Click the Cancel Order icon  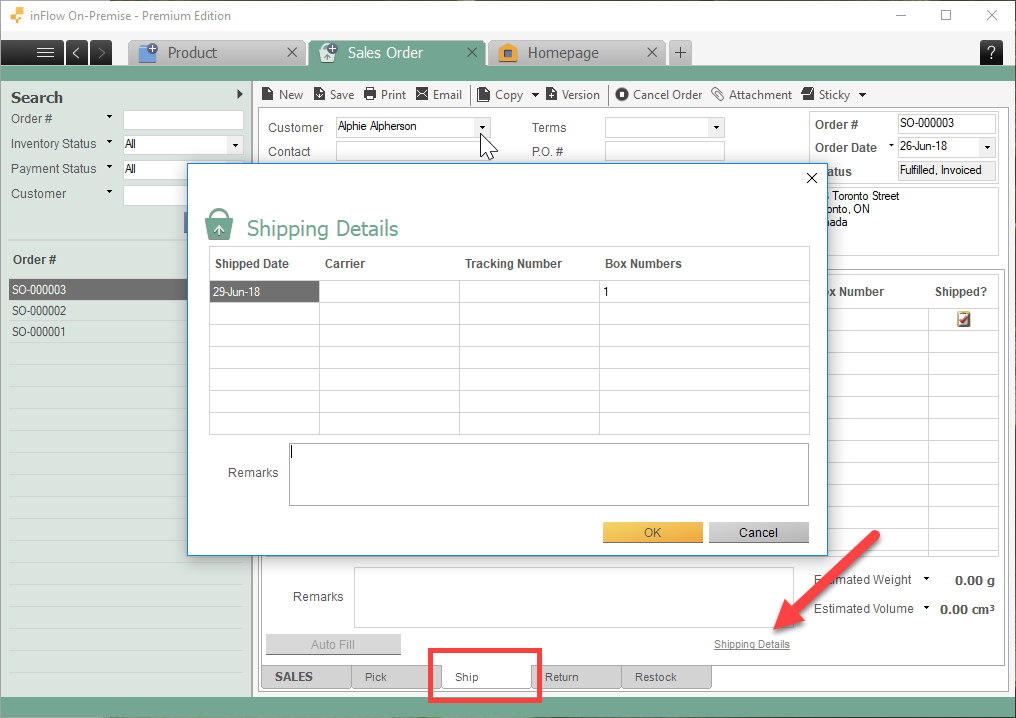[x=622, y=94]
